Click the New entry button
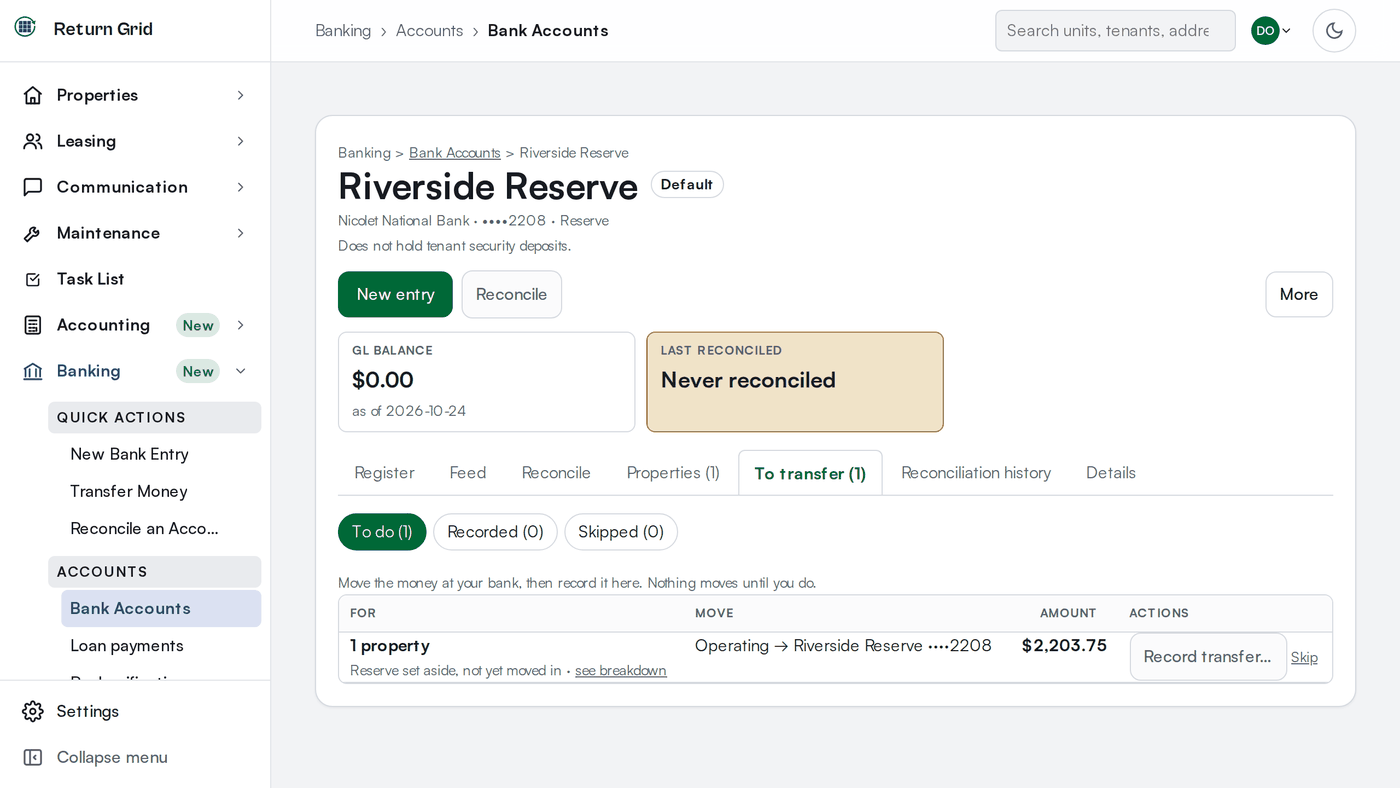This screenshot has height=788, width=1400. [x=395, y=294]
